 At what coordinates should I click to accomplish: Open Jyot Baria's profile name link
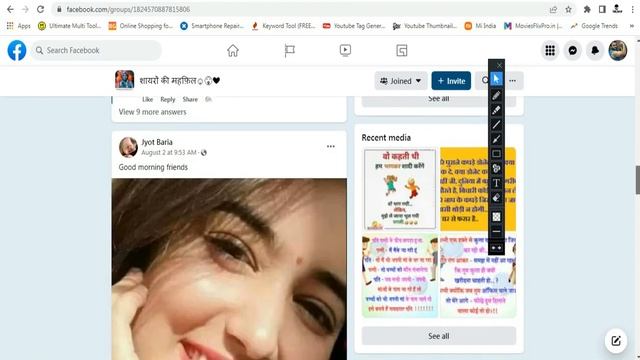[157, 142]
